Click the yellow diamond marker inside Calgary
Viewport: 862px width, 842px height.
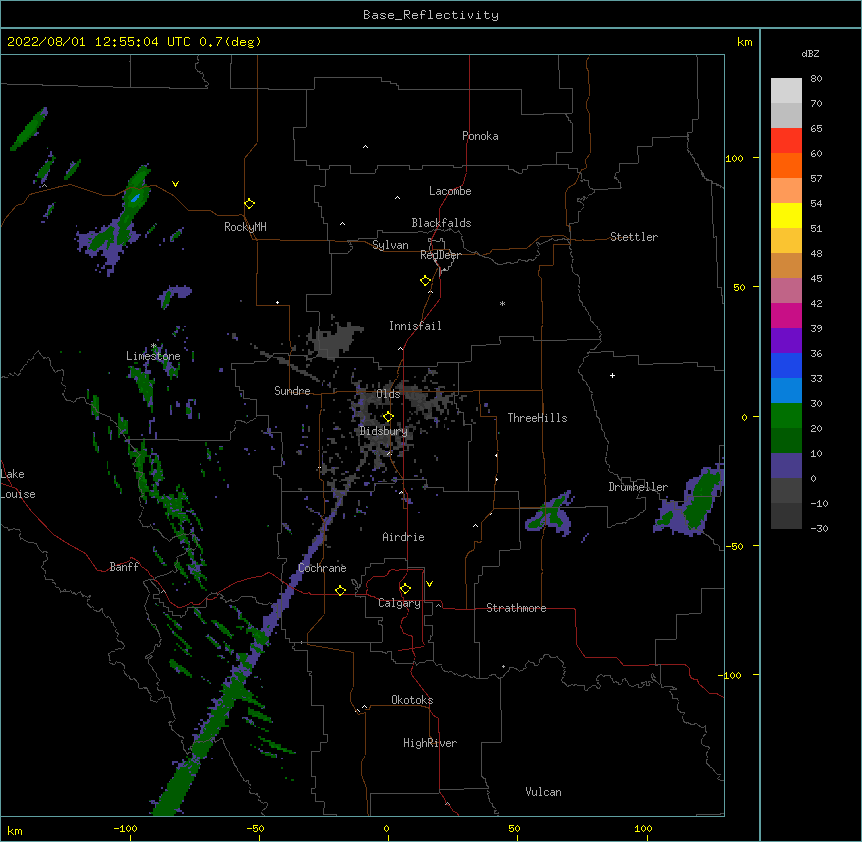click(405, 589)
